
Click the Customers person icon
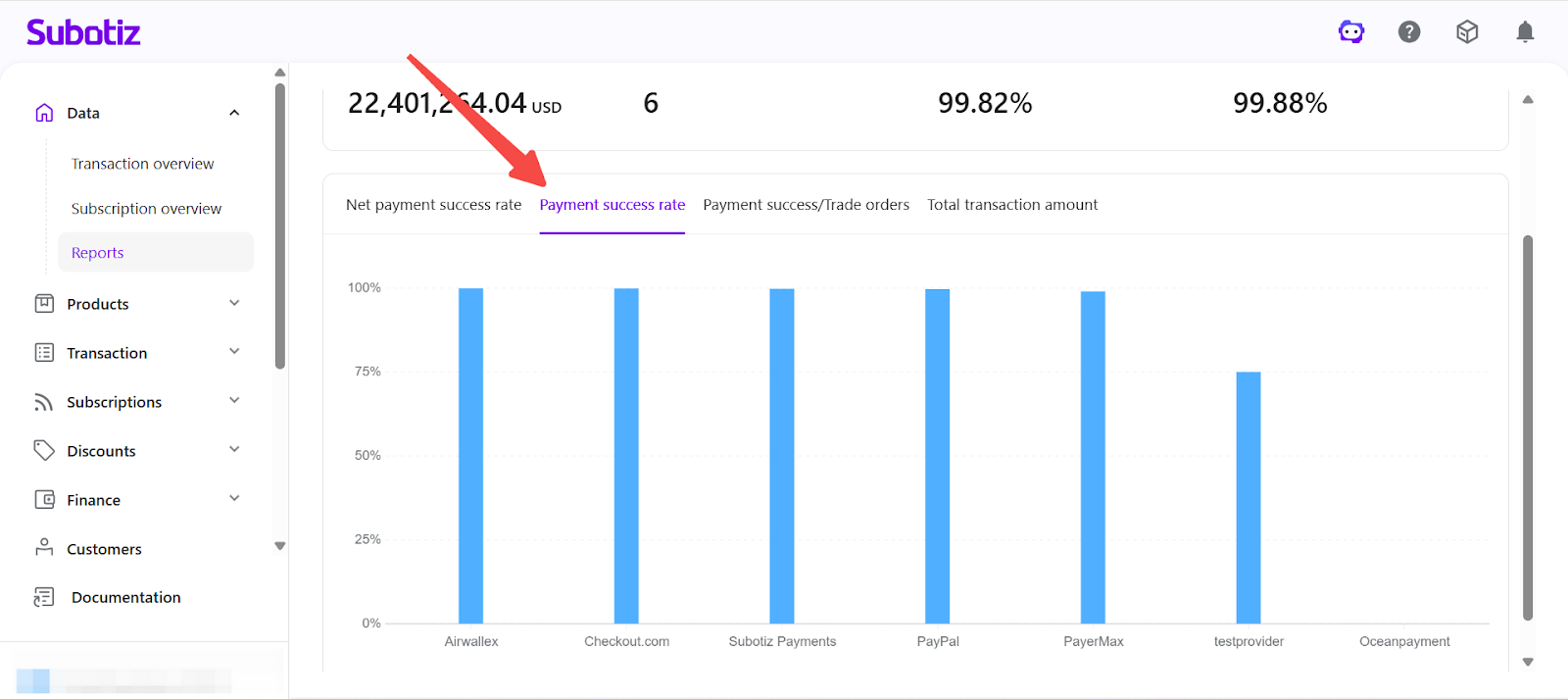(44, 548)
